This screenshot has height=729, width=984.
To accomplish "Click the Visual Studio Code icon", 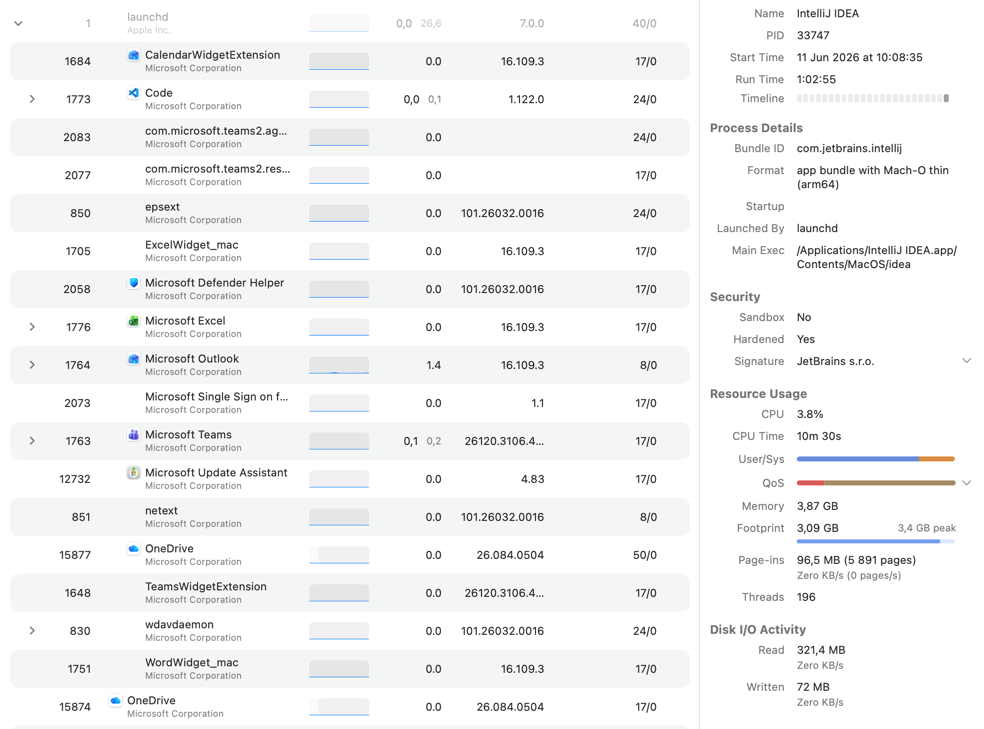I will click(134, 93).
